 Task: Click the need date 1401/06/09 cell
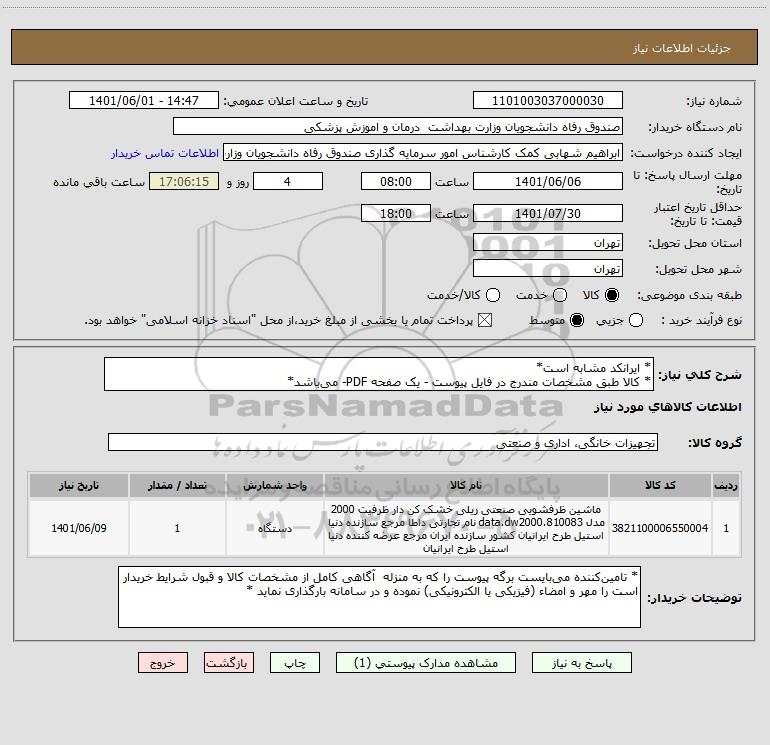(x=79, y=528)
